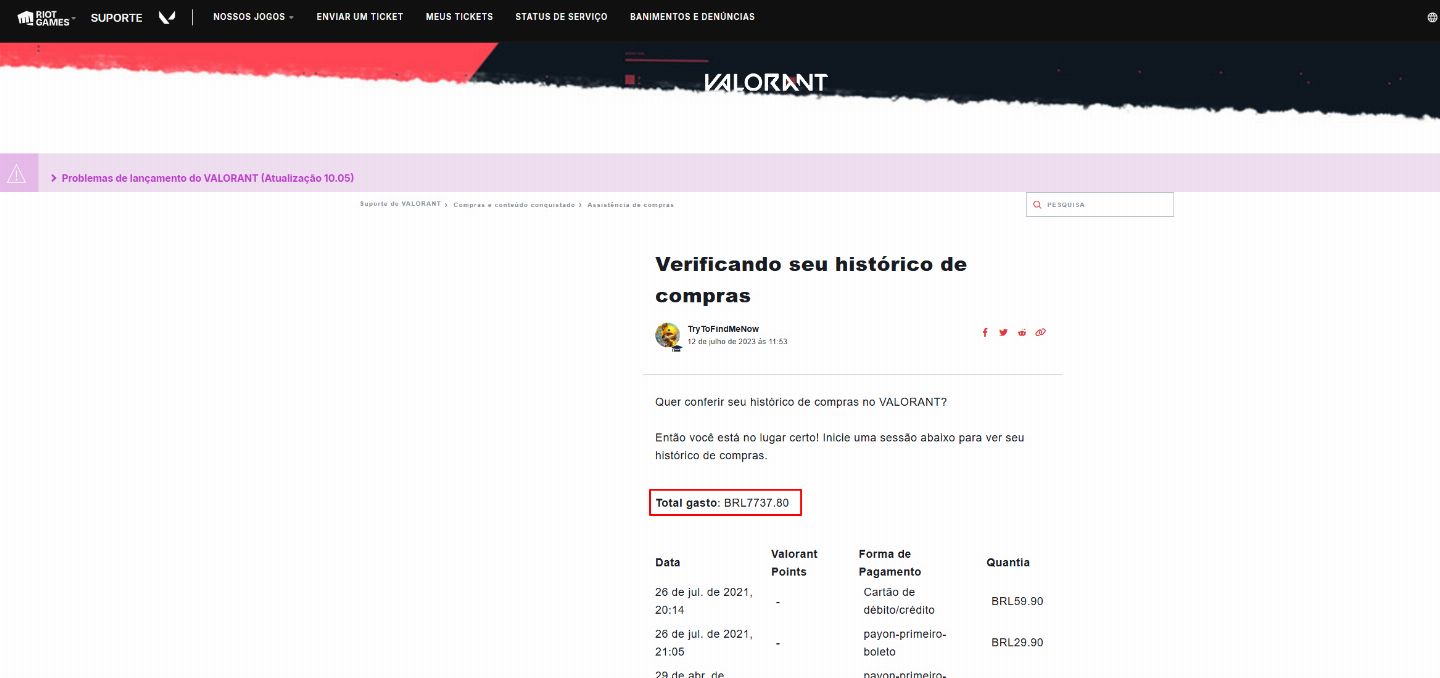Click the article title Verificando seu histórico de compras
This screenshot has width=1440, height=678.
pos(811,280)
